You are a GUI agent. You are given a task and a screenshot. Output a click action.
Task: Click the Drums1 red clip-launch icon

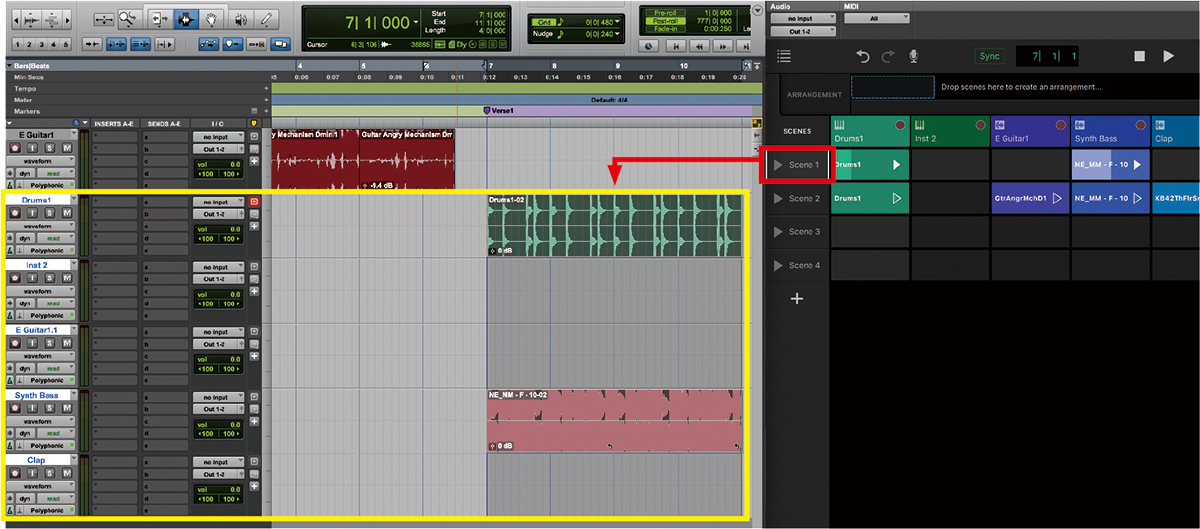254,202
